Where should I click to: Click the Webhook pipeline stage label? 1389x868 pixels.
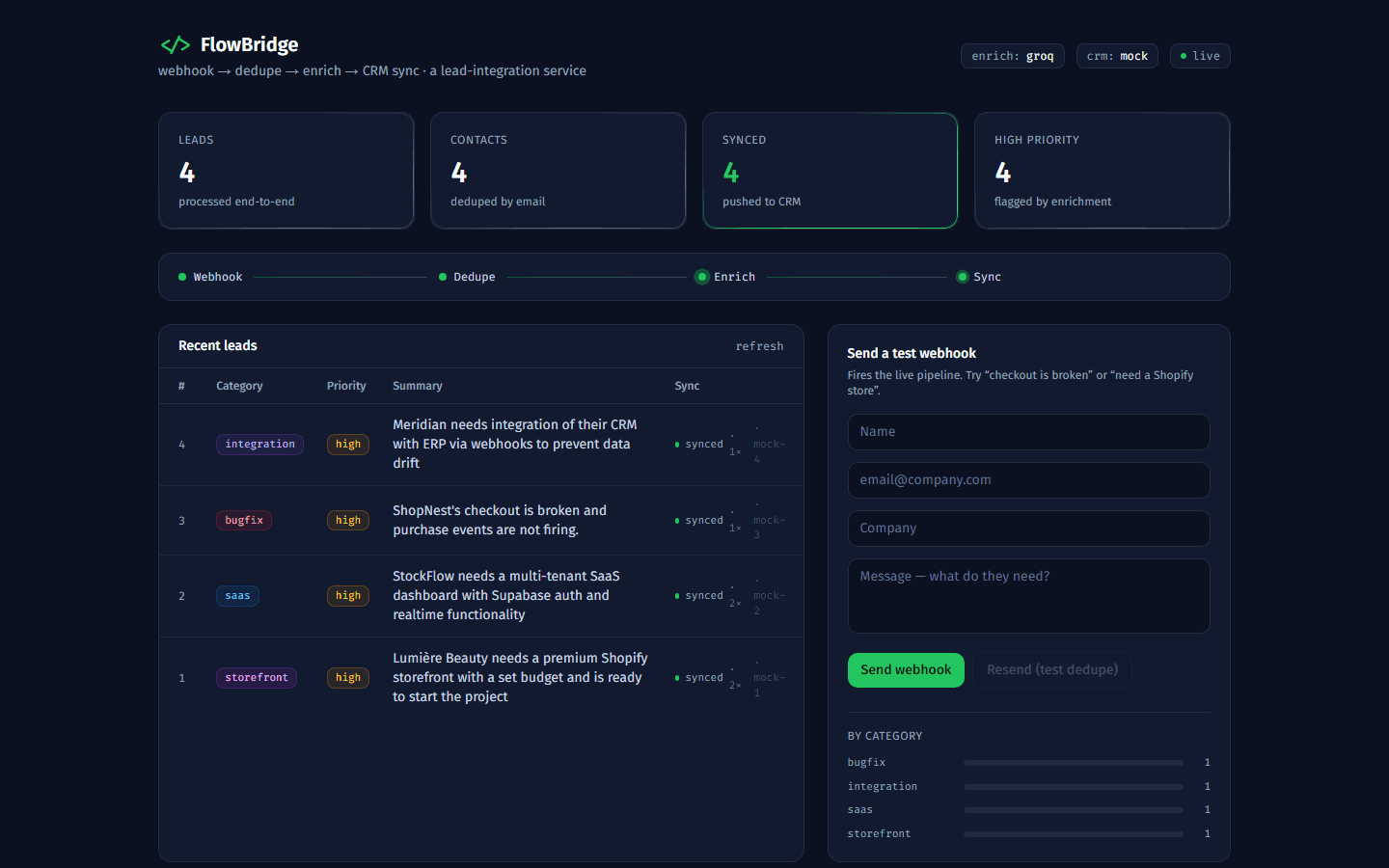tap(218, 277)
